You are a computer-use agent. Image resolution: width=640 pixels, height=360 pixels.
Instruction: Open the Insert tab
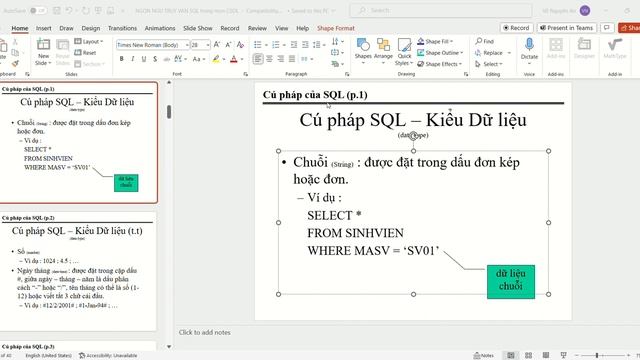pyautogui.click(x=44, y=28)
